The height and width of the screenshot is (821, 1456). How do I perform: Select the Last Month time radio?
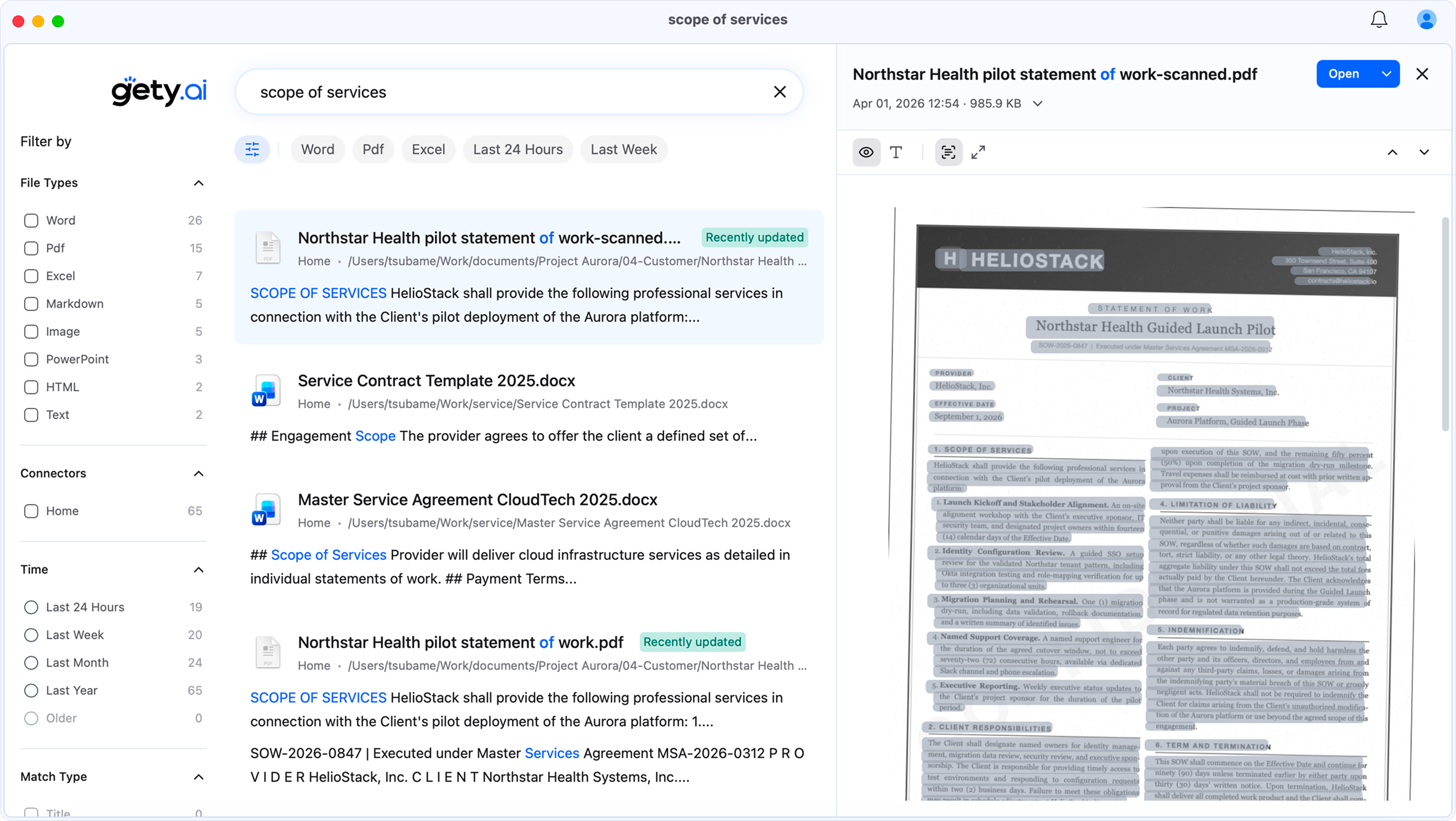point(31,662)
